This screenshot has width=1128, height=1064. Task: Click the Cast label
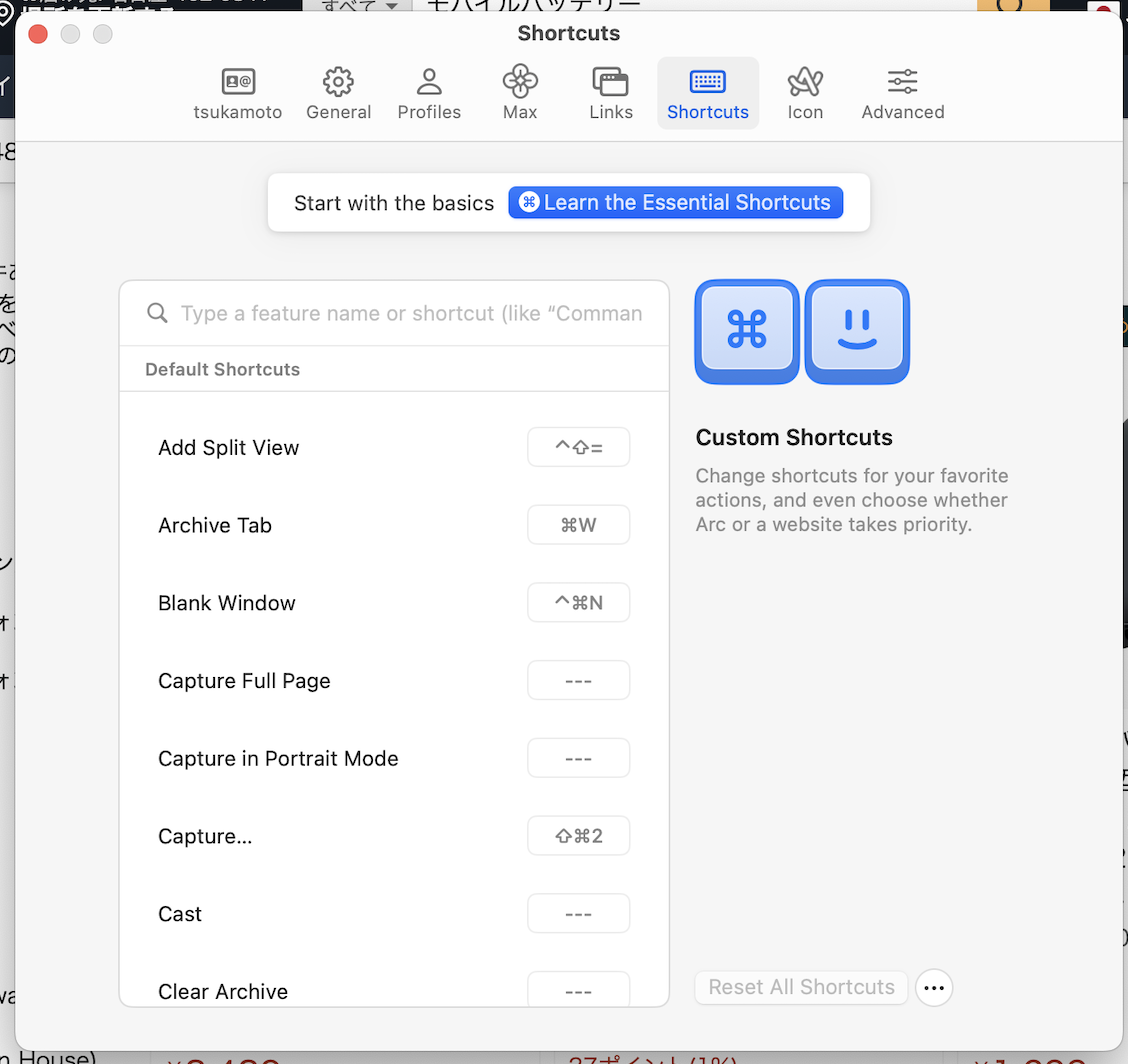coord(180,914)
